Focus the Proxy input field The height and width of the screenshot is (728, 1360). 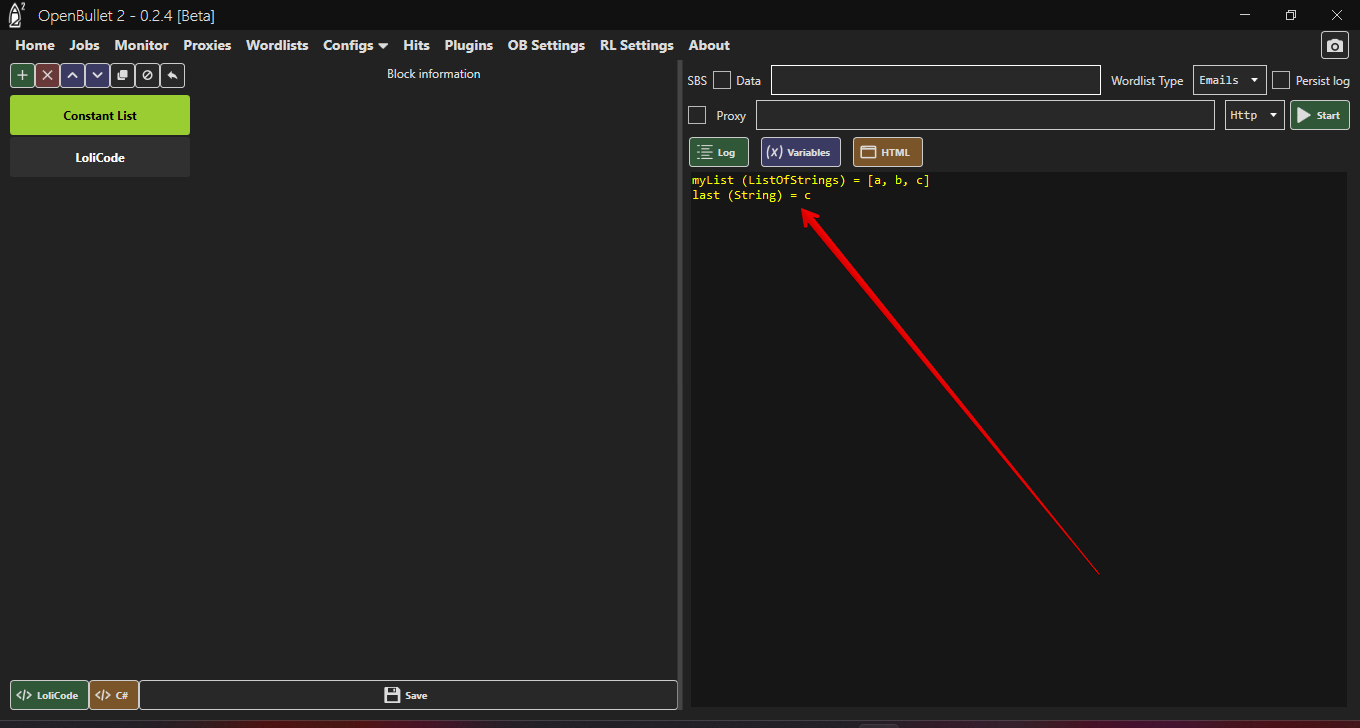(985, 115)
